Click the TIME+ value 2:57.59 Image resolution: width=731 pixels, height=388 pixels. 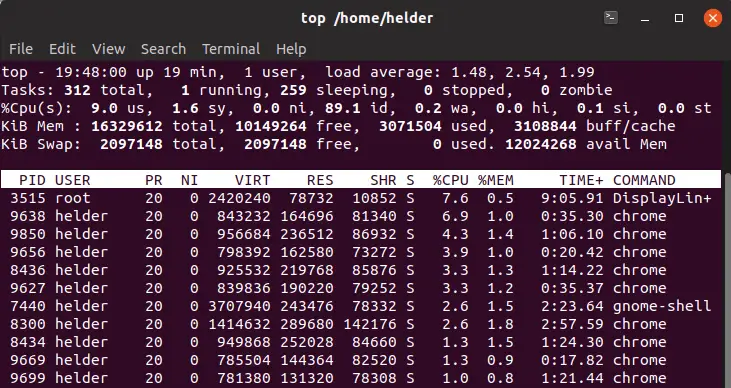(x=572, y=324)
